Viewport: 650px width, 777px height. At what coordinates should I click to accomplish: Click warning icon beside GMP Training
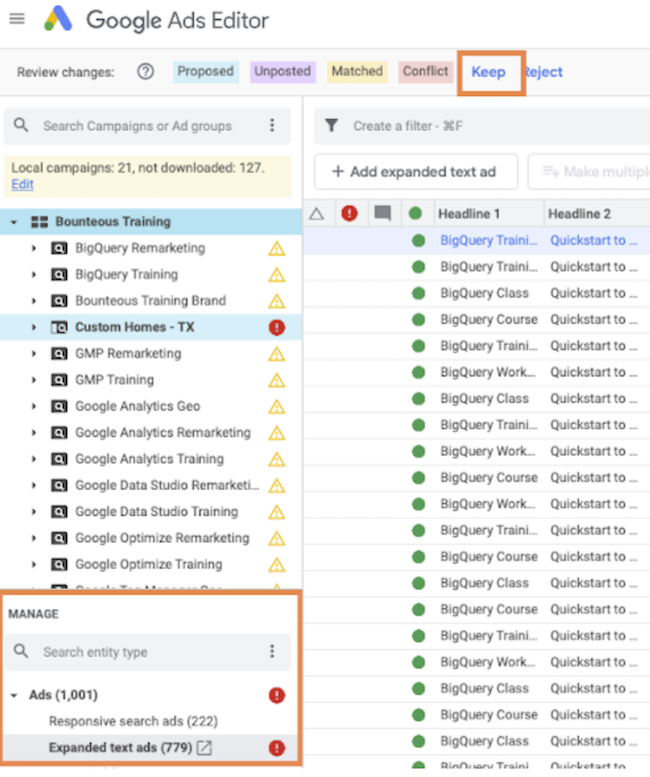pos(276,380)
